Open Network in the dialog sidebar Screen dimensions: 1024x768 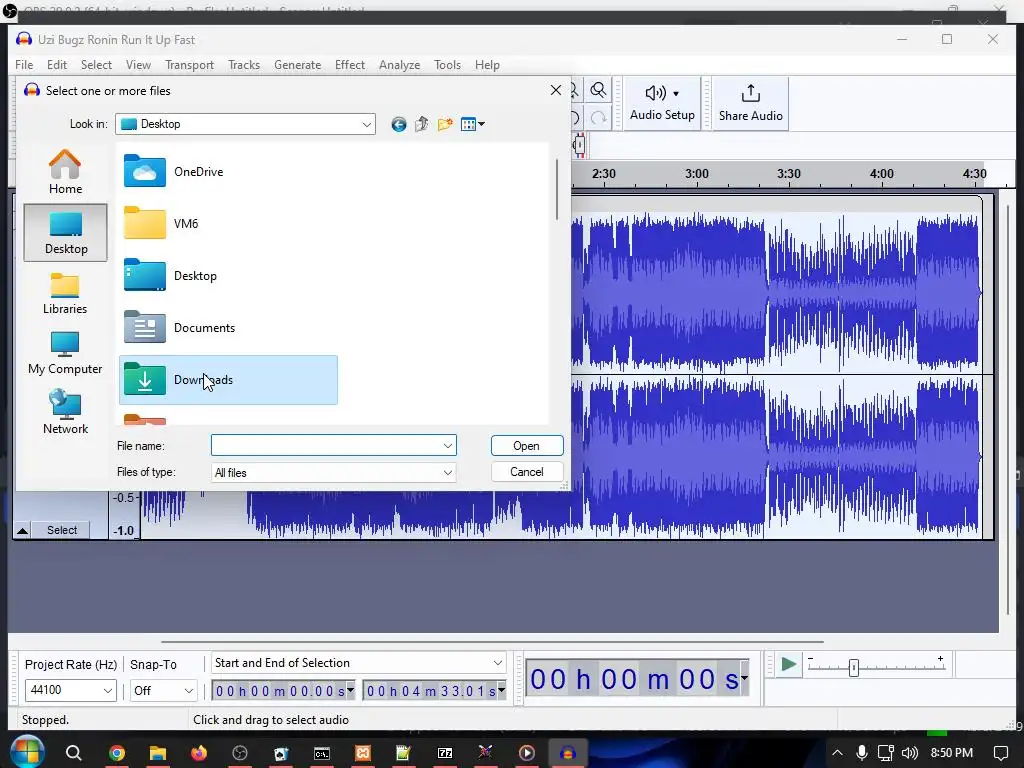point(65,413)
